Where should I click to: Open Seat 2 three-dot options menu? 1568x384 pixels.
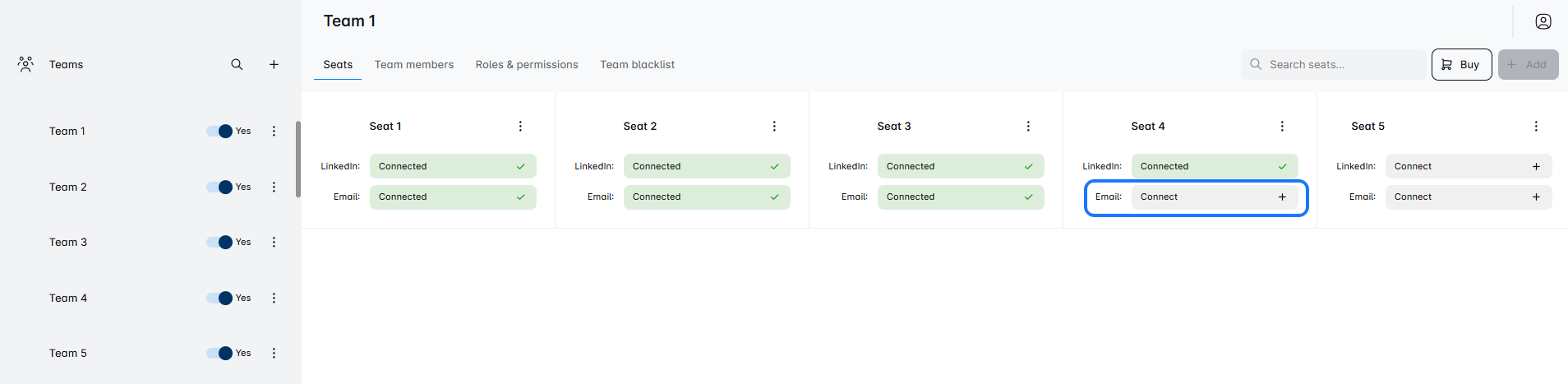coord(774,126)
